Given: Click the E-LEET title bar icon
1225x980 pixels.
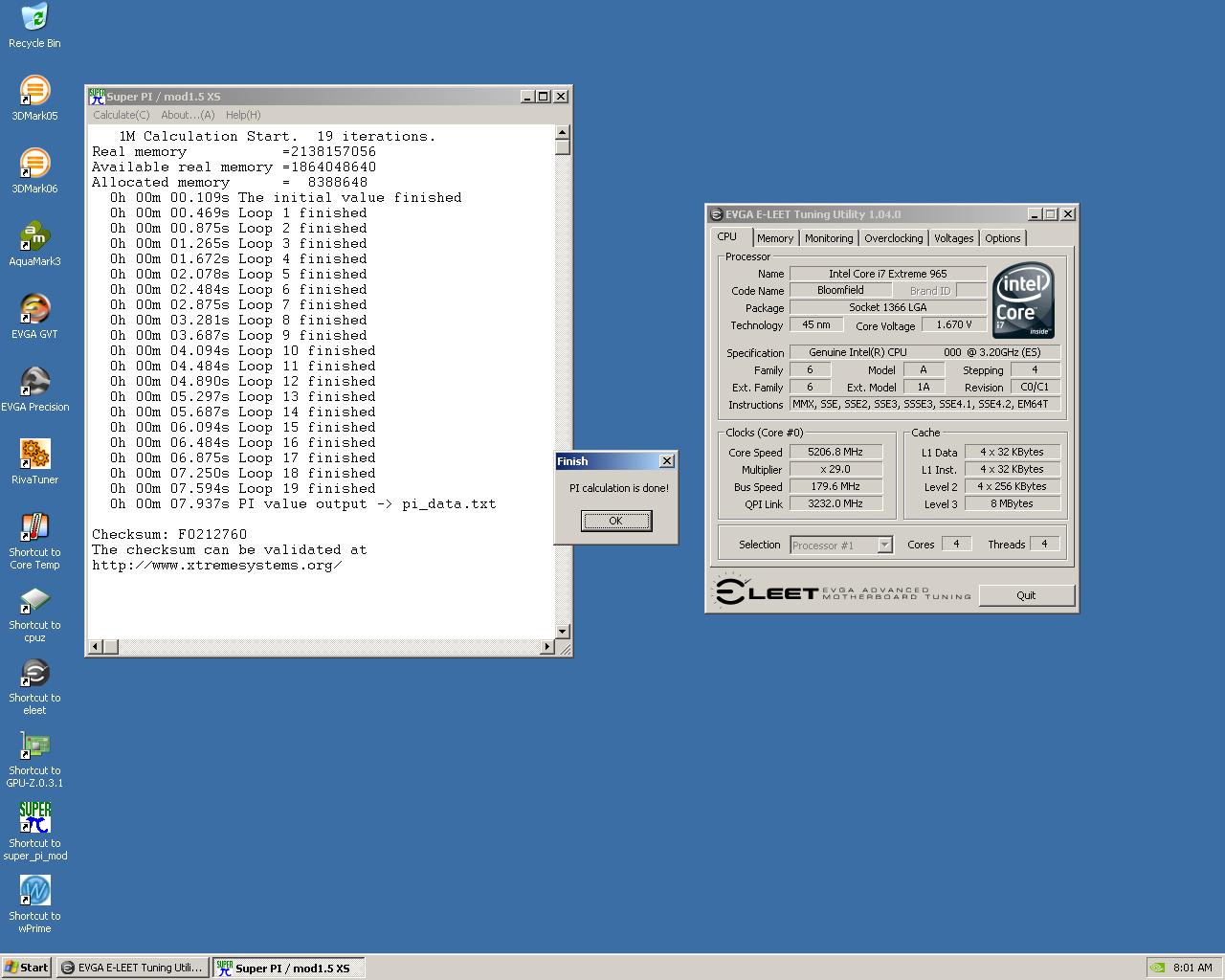Looking at the screenshot, I should click(717, 214).
